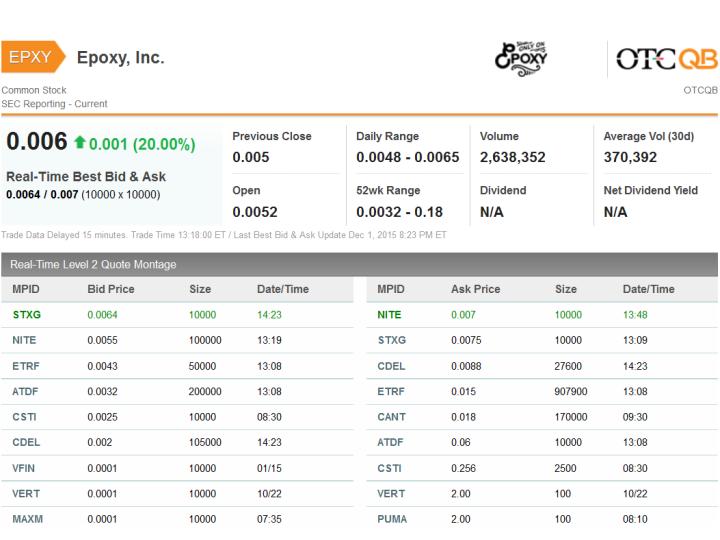Image resolution: width=720 pixels, height=540 pixels.
Task: Click the Volume value 2,638,352
Action: tap(512, 157)
